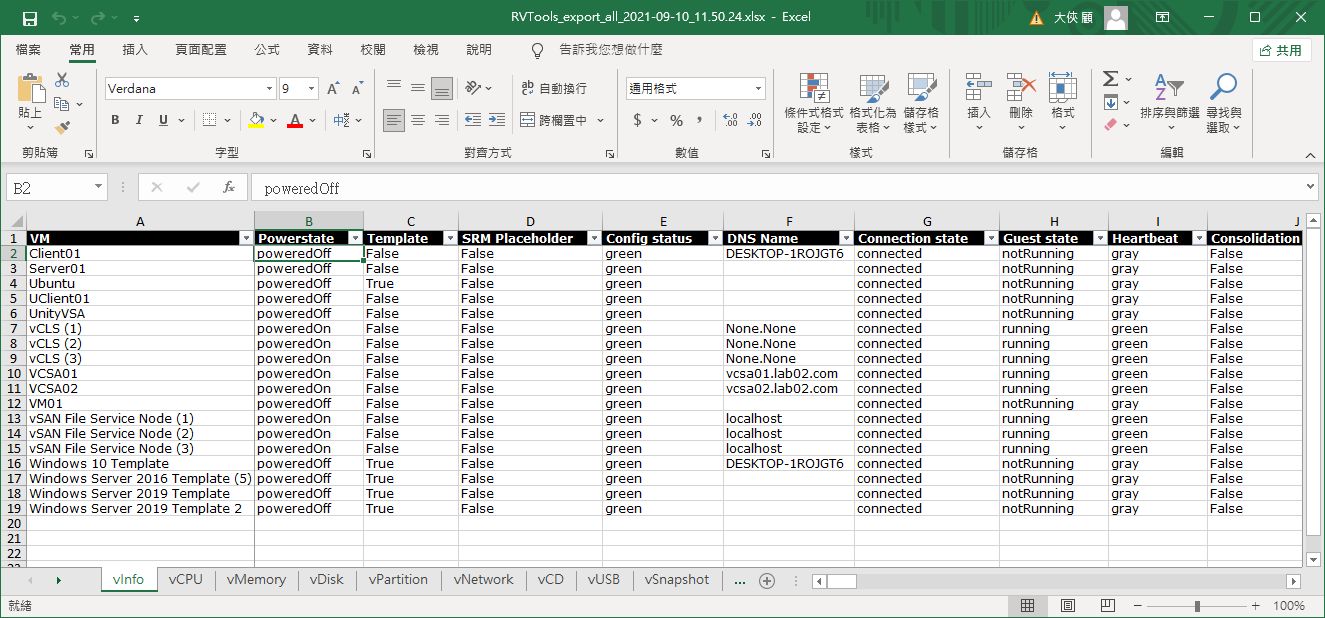
Task: Click the AutoSum sigma icon
Action: (x=1110, y=79)
